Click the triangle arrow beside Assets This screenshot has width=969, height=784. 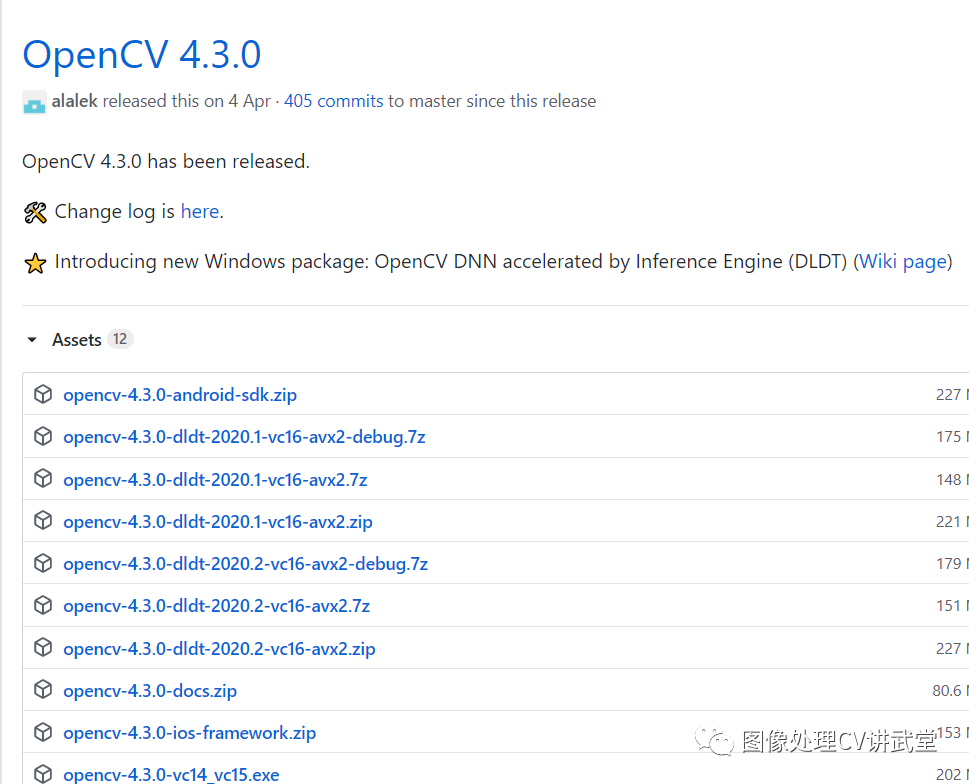(31, 339)
